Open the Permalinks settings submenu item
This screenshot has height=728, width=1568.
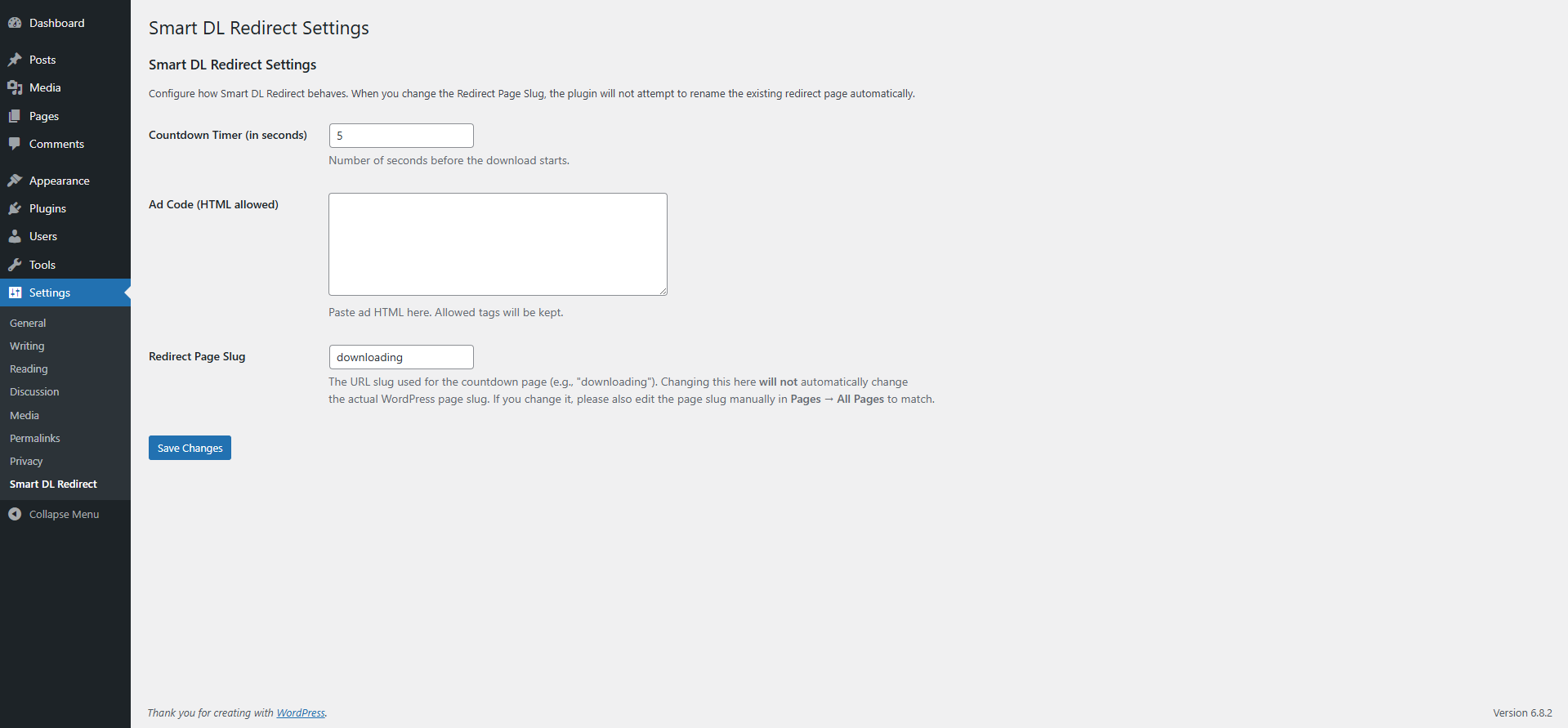tap(35, 438)
